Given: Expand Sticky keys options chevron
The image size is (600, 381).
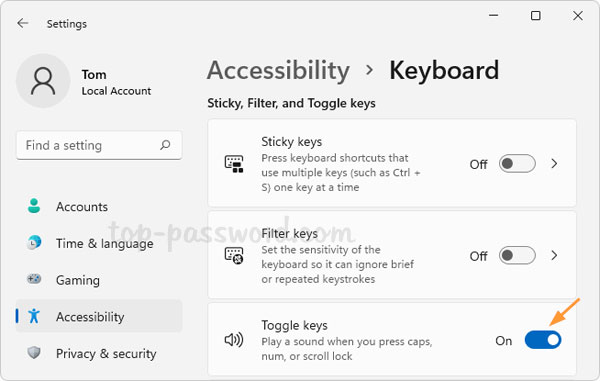Looking at the screenshot, I should 554,164.
